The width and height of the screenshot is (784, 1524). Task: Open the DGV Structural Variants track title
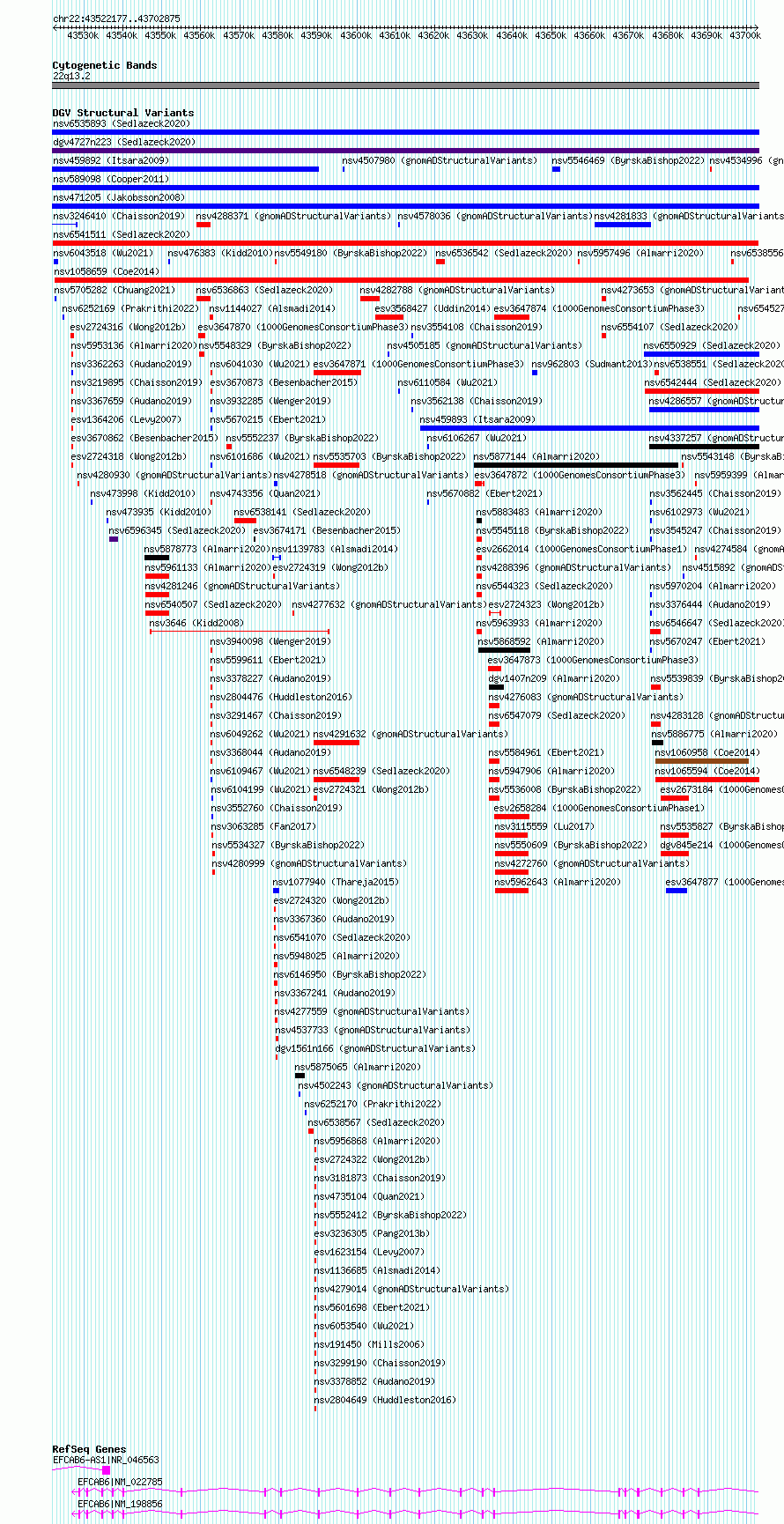tap(122, 113)
